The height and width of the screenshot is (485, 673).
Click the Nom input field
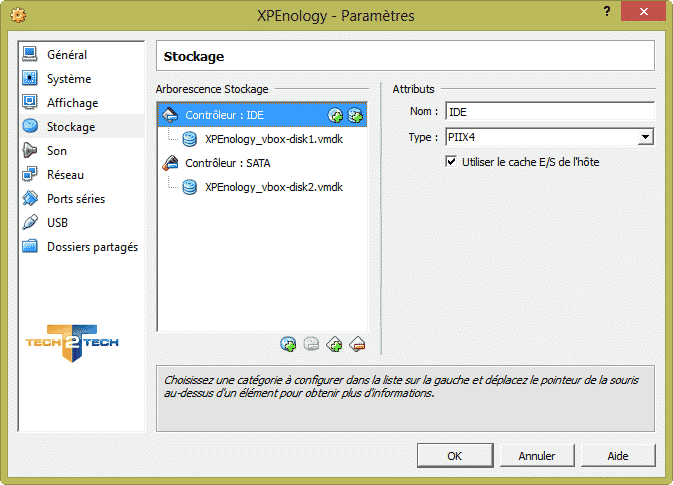pos(550,112)
